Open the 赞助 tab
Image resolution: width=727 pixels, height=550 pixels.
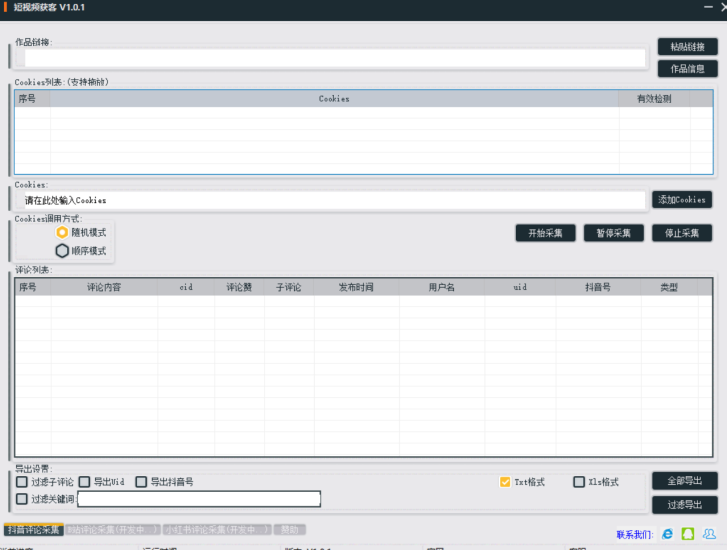(x=290, y=529)
